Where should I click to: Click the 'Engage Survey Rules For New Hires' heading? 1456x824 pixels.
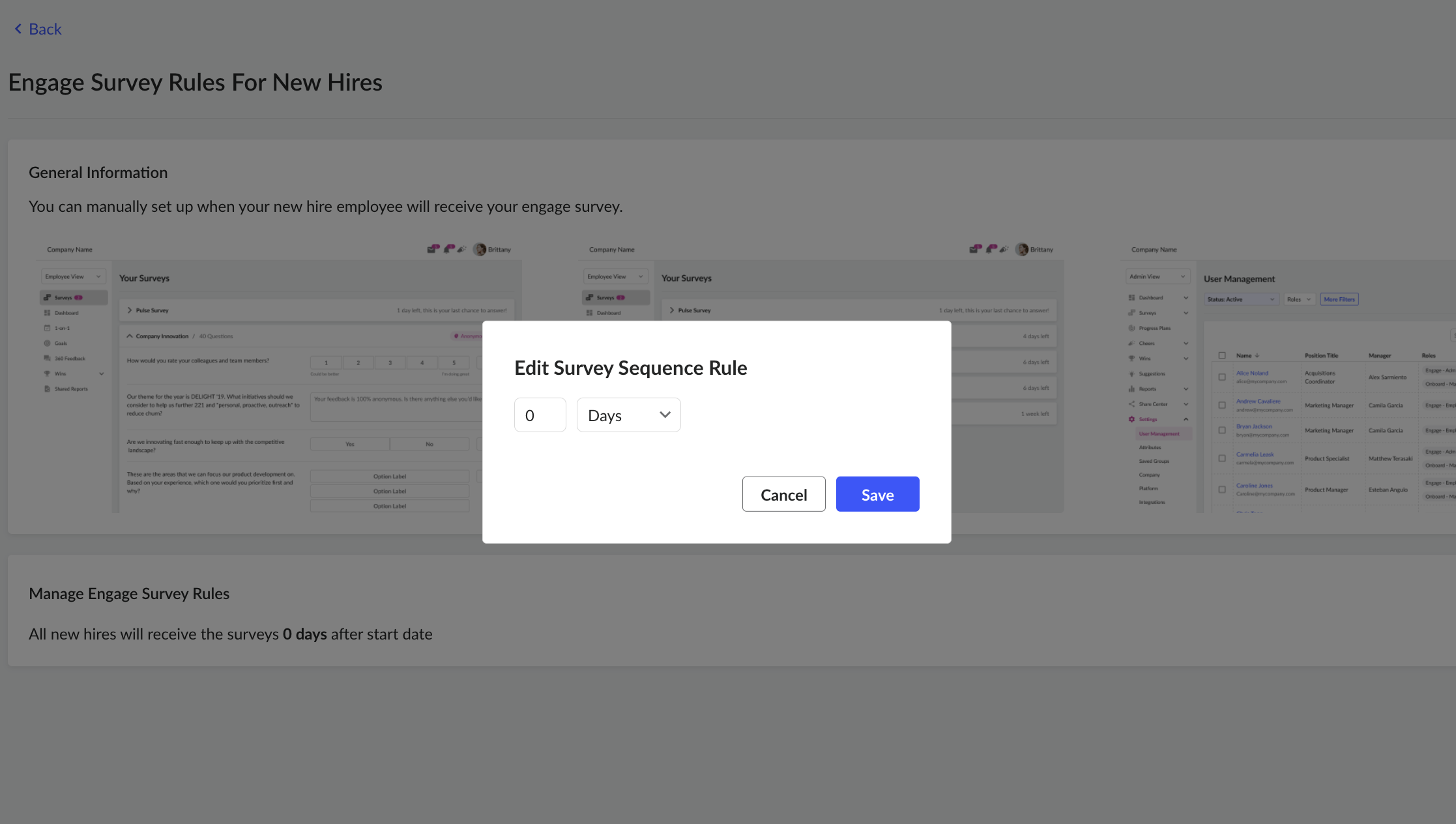[x=196, y=83]
